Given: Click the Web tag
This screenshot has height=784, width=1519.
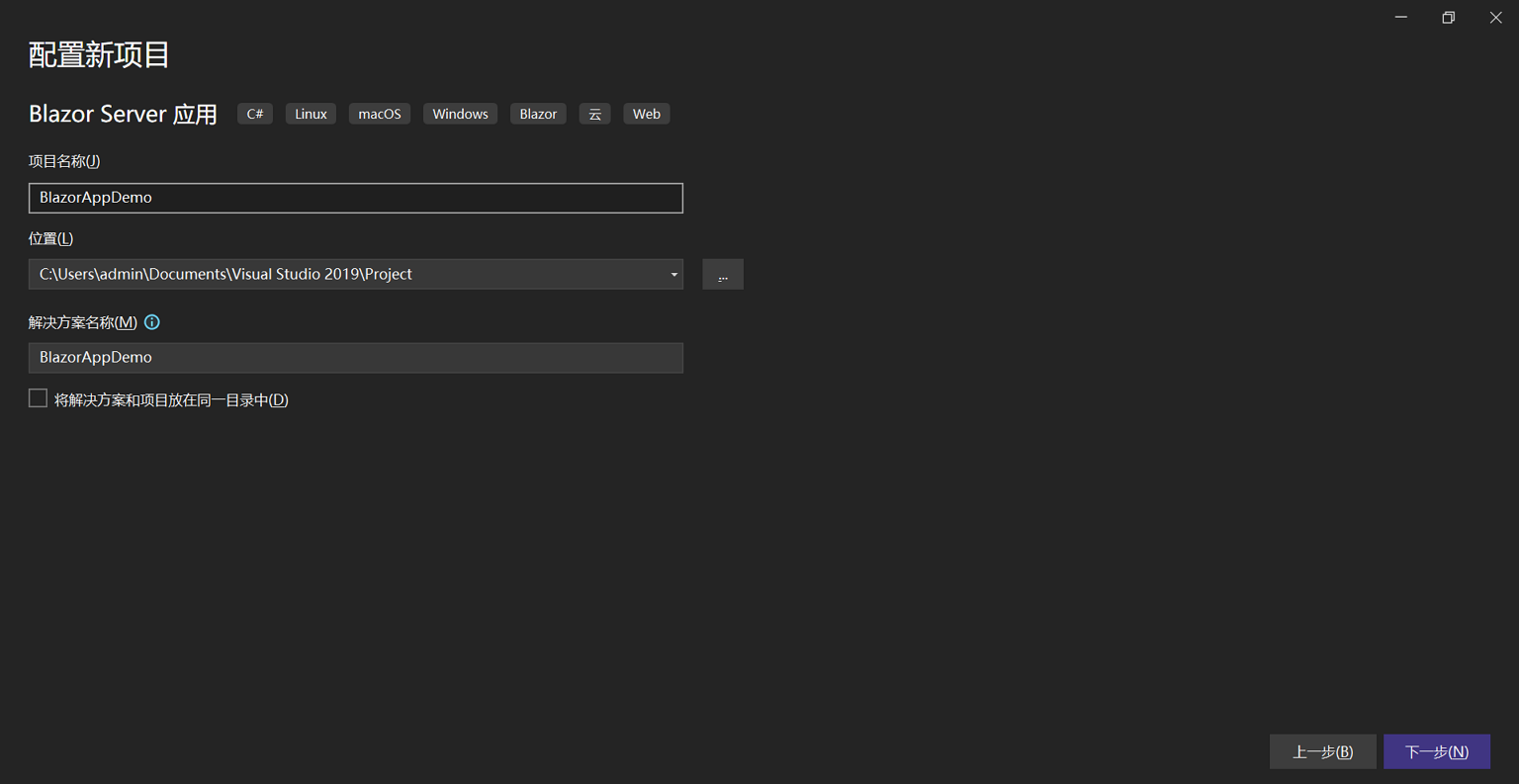Looking at the screenshot, I should (646, 113).
